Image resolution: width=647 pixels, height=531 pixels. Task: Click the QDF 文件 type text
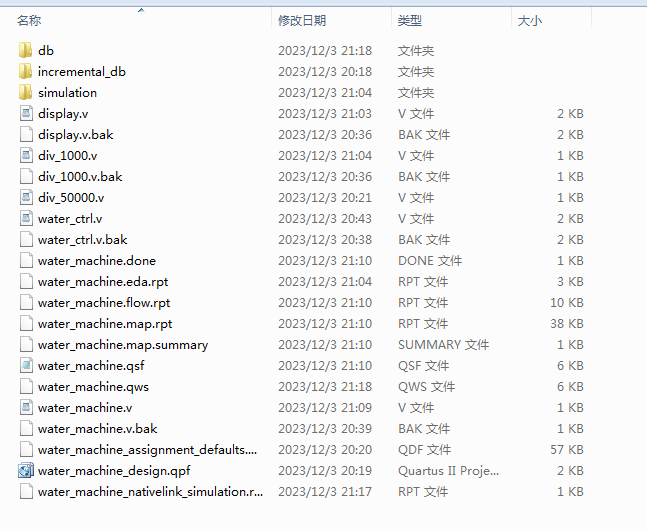[x=425, y=450]
